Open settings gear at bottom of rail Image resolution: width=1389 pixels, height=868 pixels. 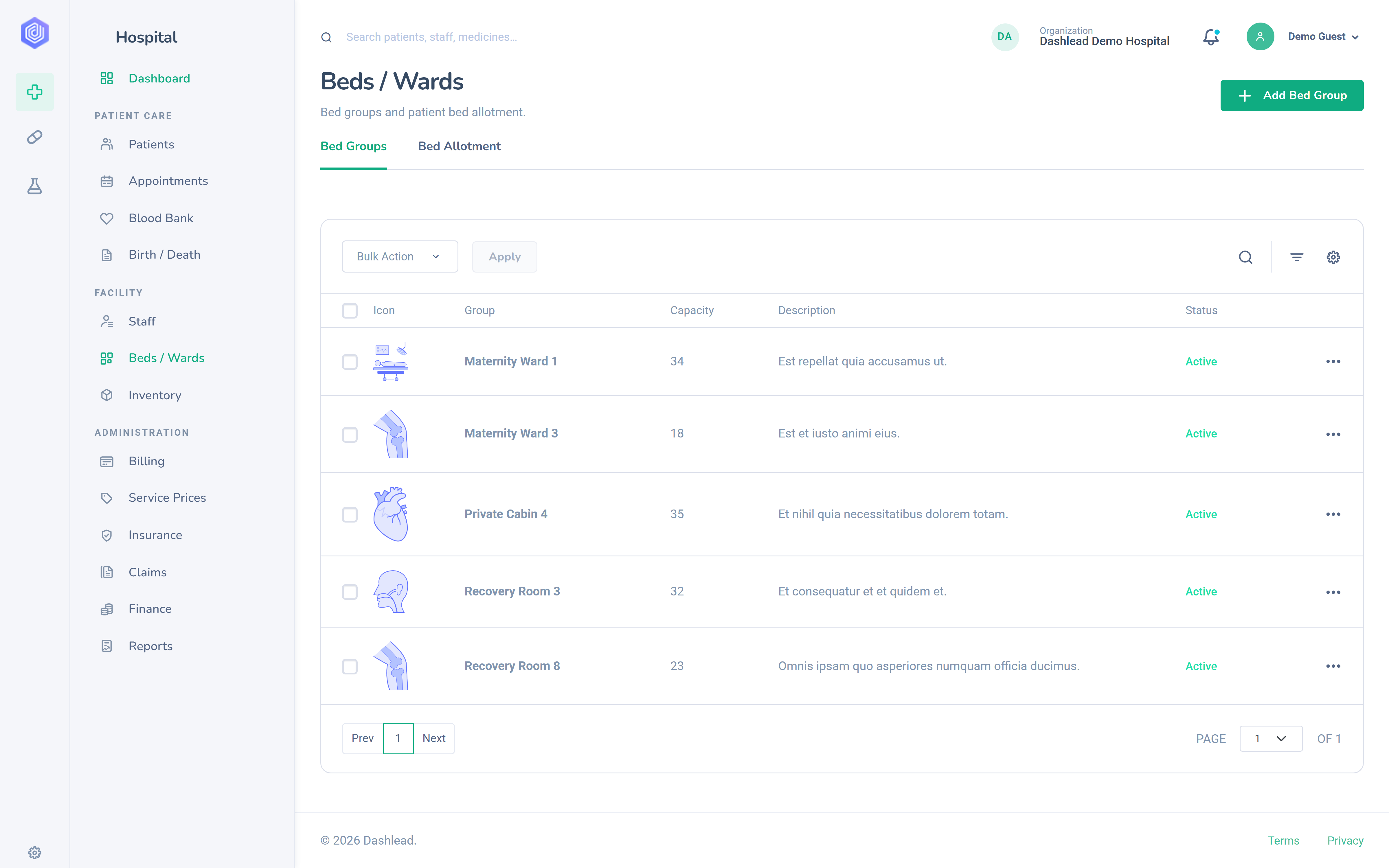tap(34, 852)
